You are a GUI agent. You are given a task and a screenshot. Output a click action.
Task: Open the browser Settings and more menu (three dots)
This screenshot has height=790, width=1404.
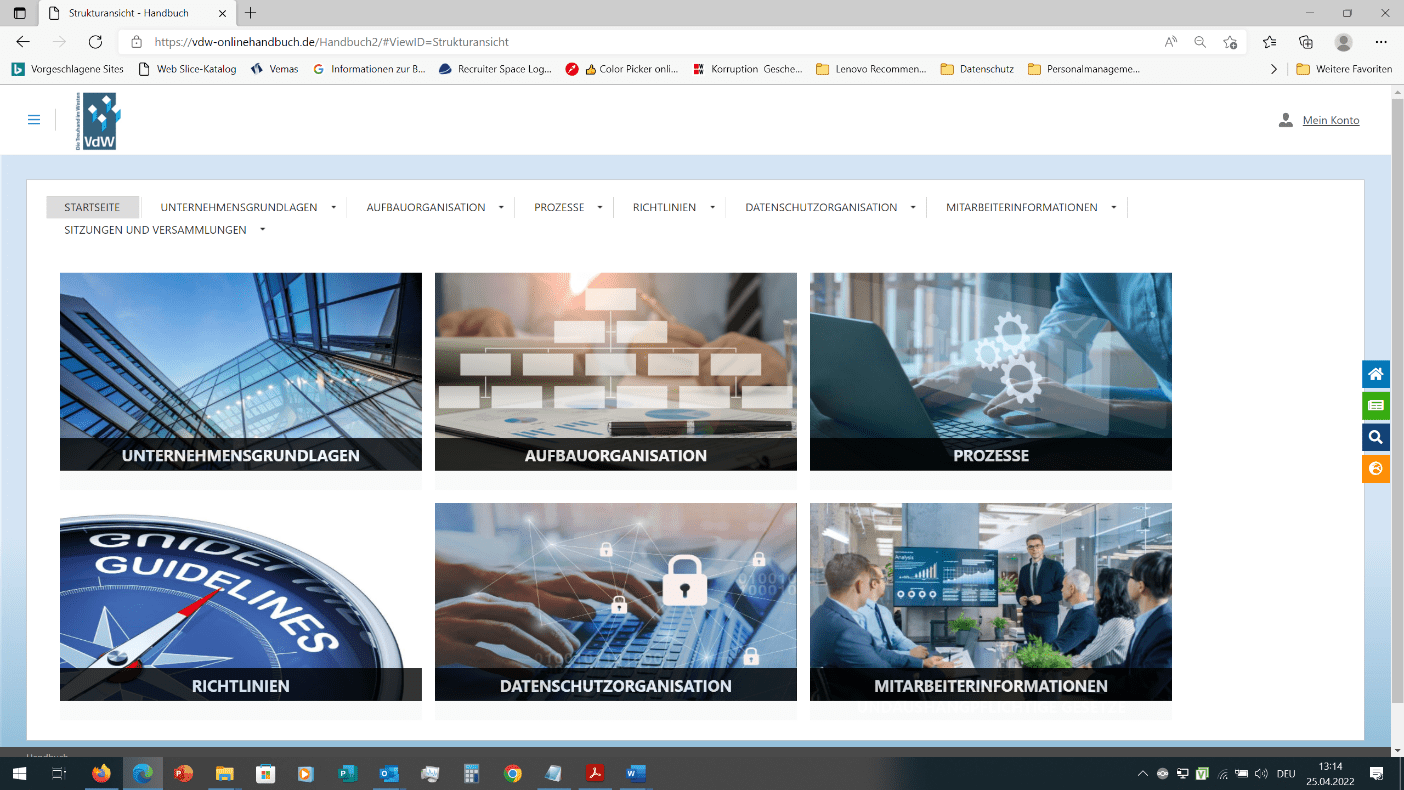(x=1381, y=42)
